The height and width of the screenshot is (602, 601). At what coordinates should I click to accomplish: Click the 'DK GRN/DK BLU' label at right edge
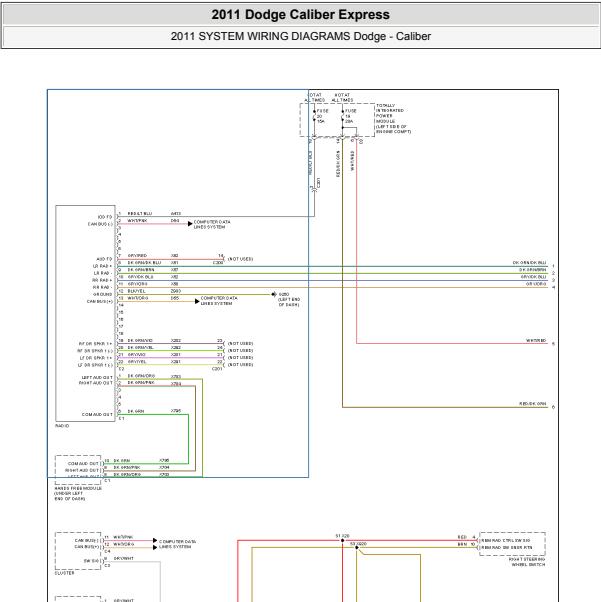(x=530, y=263)
